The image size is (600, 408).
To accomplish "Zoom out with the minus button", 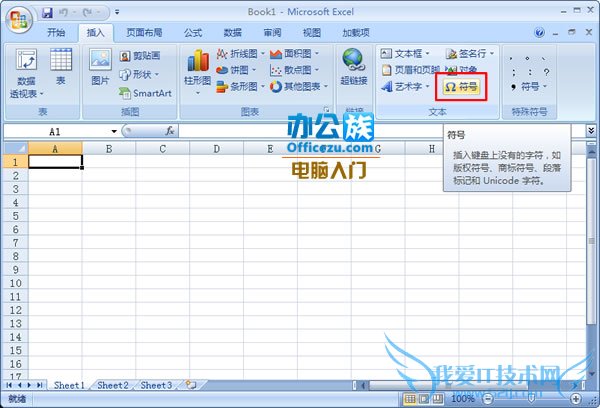I will point(488,399).
